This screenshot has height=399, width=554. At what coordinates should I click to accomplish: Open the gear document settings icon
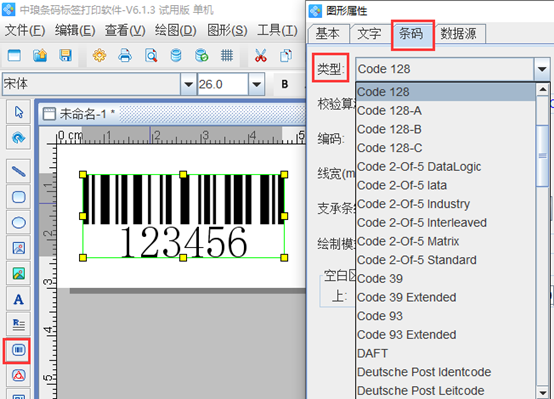click(99, 55)
